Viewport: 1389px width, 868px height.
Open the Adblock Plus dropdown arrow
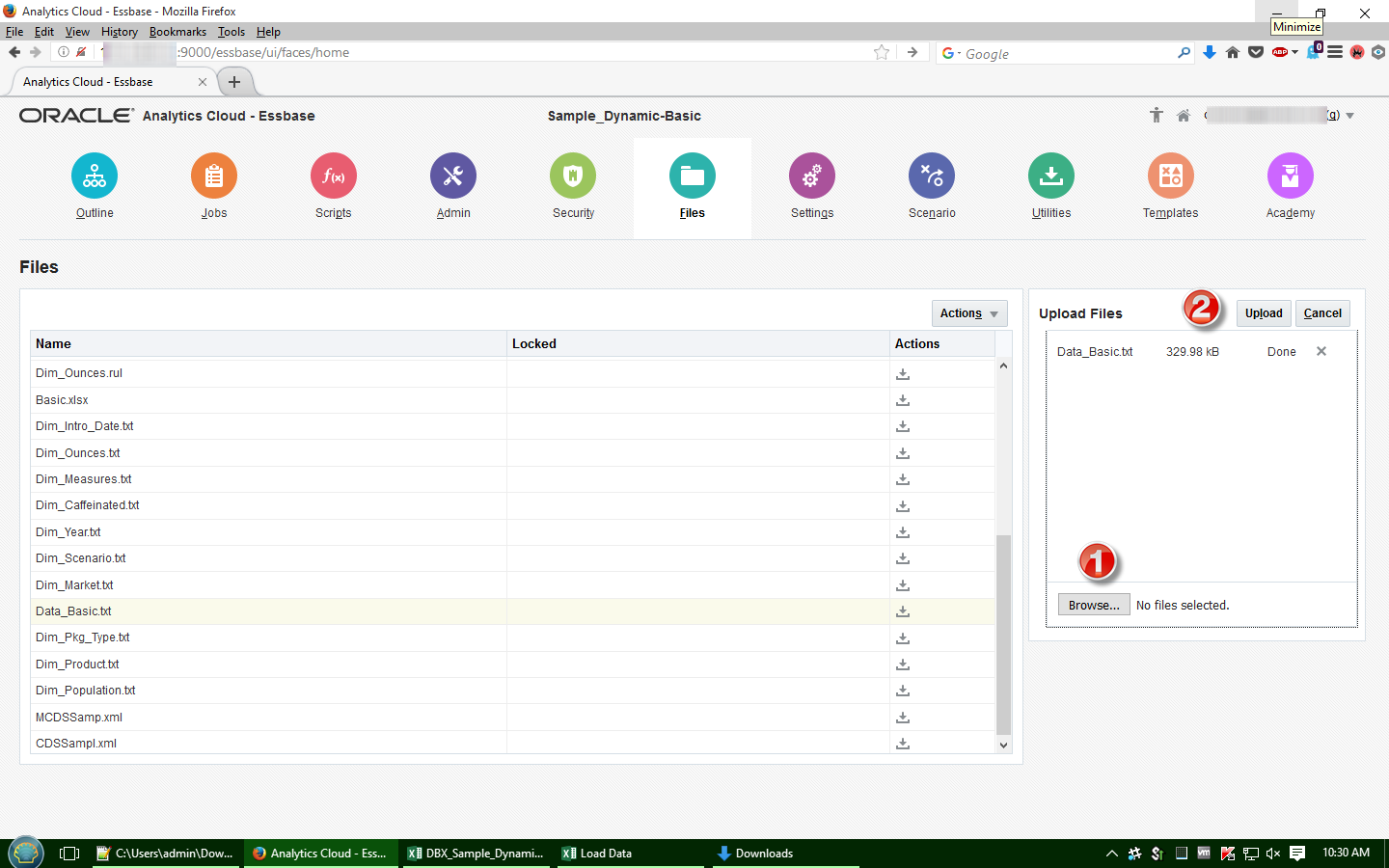pos(1294,52)
